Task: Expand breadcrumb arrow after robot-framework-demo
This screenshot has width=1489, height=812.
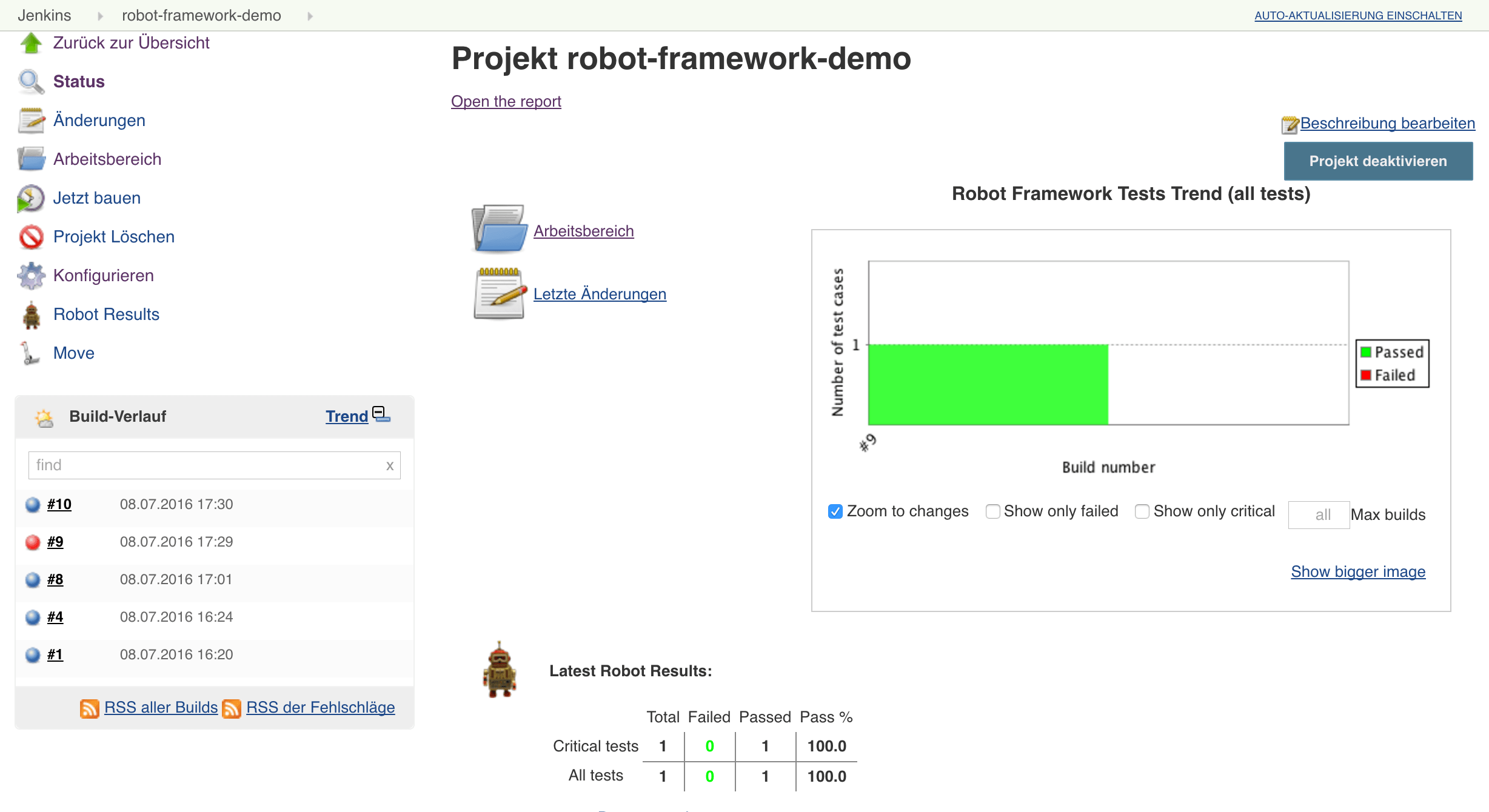Action: [310, 16]
